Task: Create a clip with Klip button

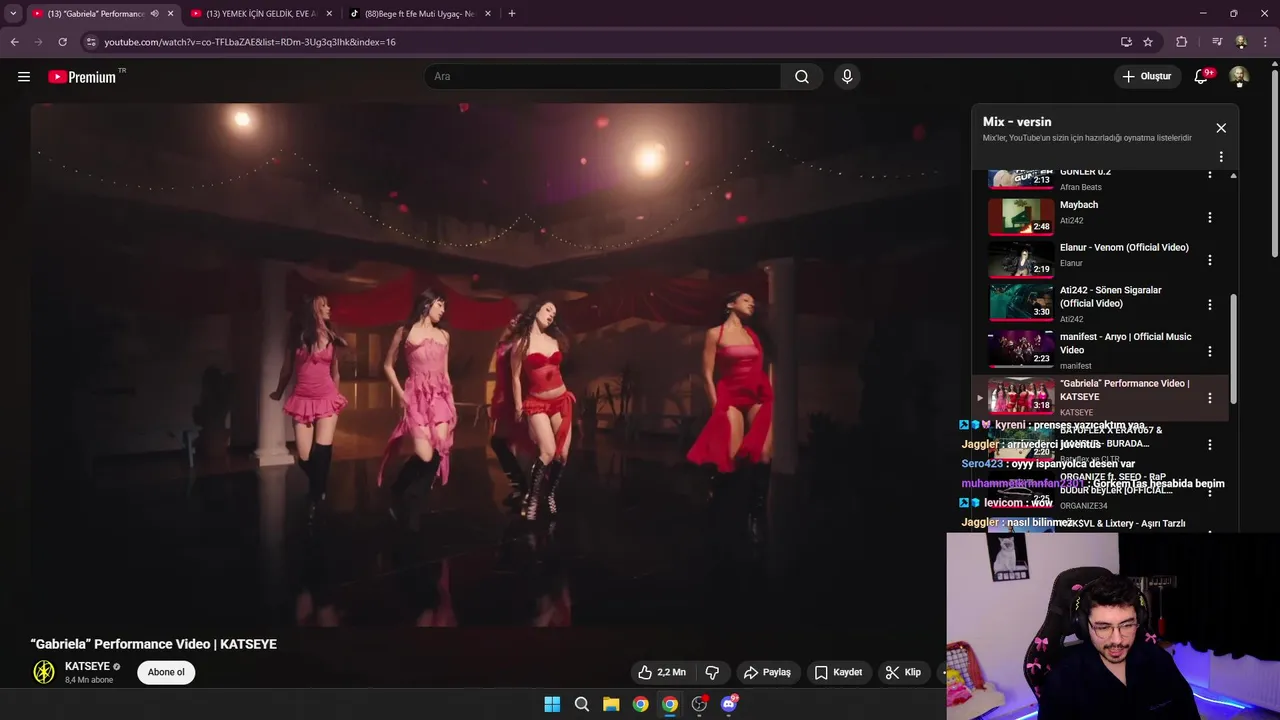Action: coord(903,672)
